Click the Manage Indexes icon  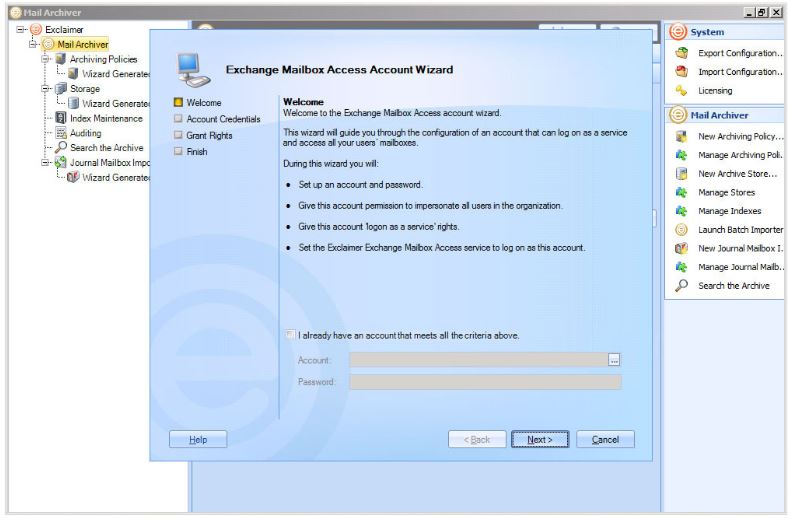coord(682,211)
